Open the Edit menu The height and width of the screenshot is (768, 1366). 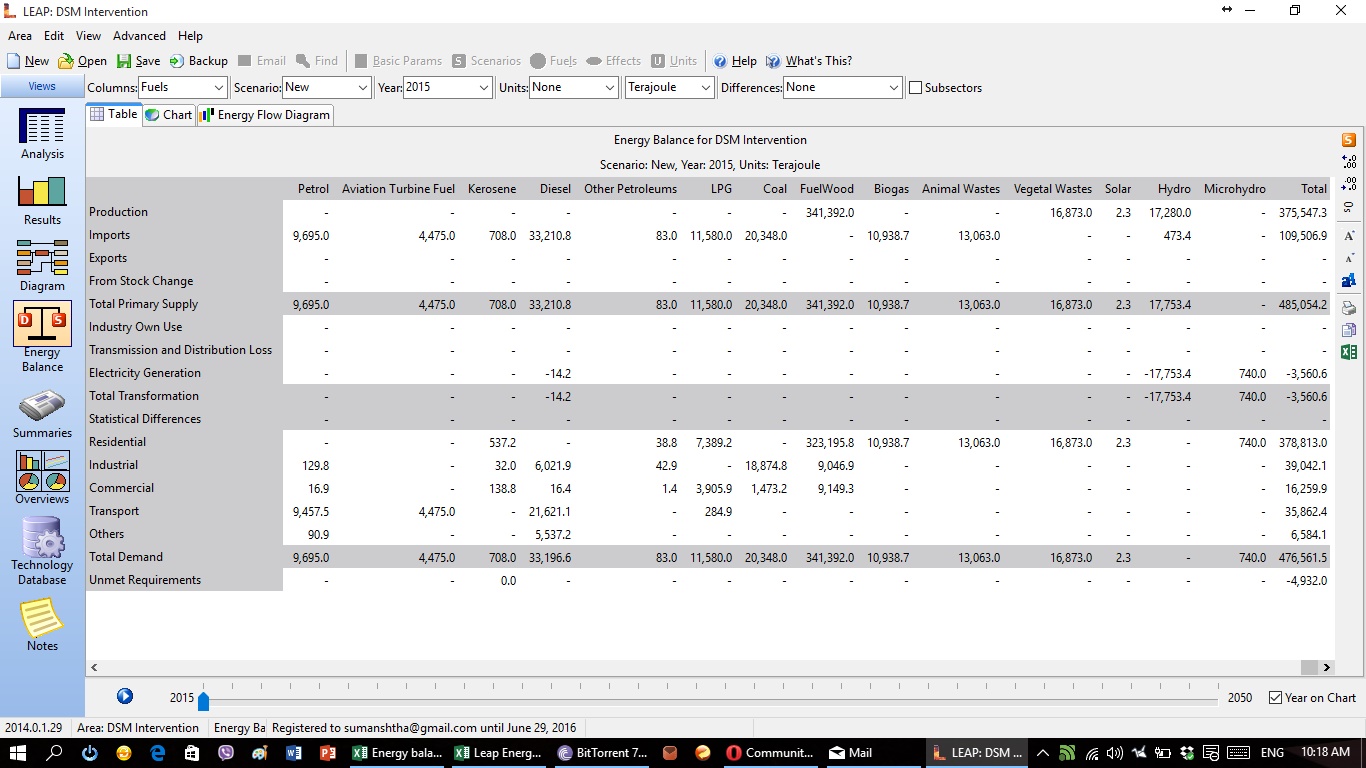[54, 36]
